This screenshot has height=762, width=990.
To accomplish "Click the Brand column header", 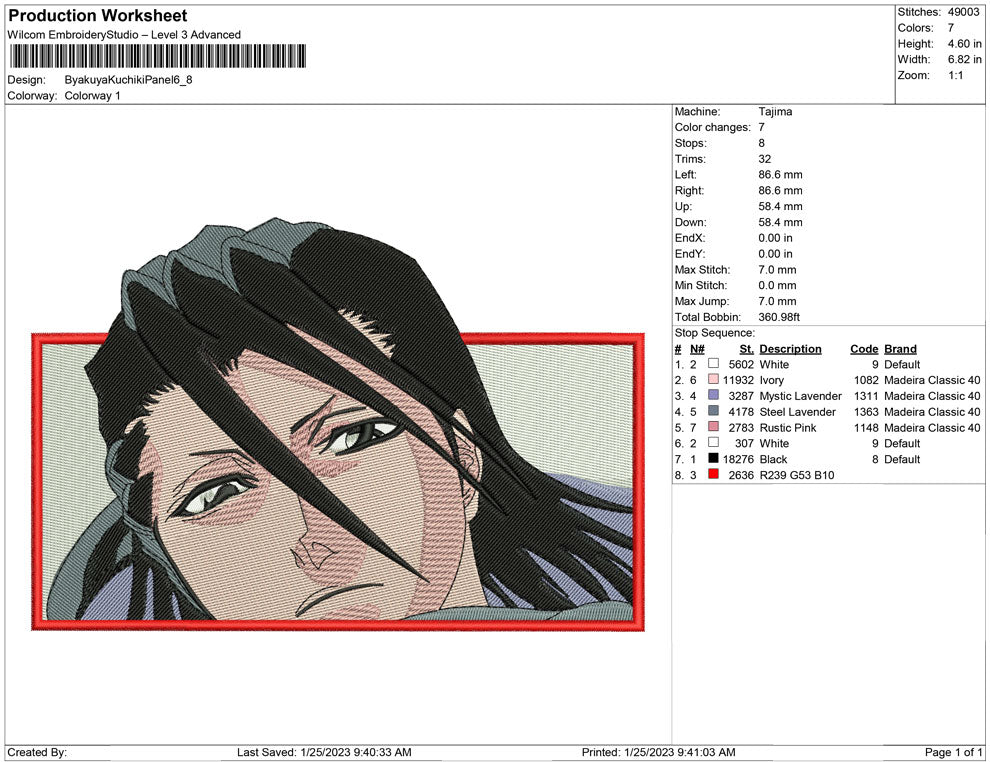I will (900, 348).
